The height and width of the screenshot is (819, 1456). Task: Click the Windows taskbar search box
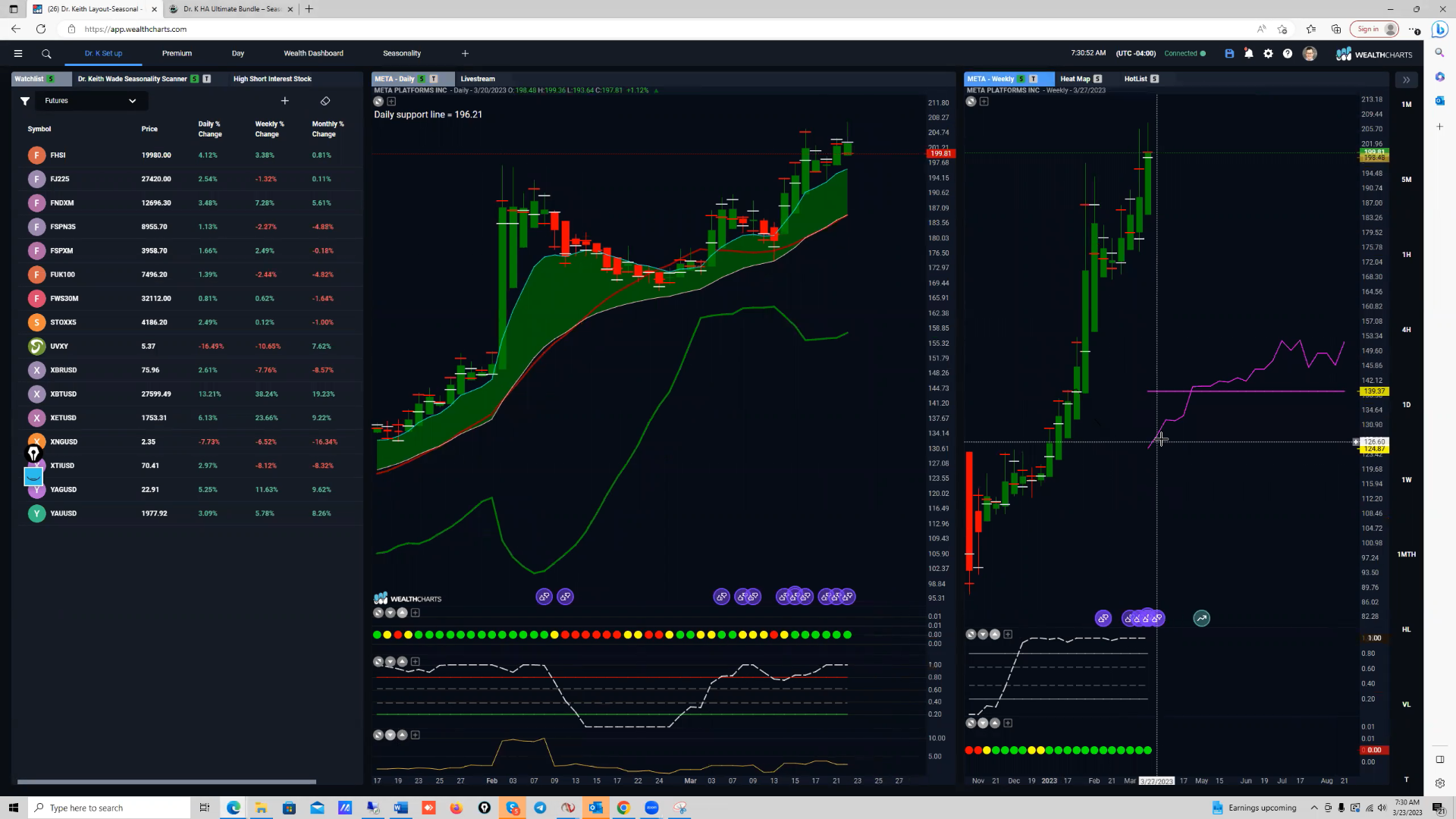[x=109, y=808]
